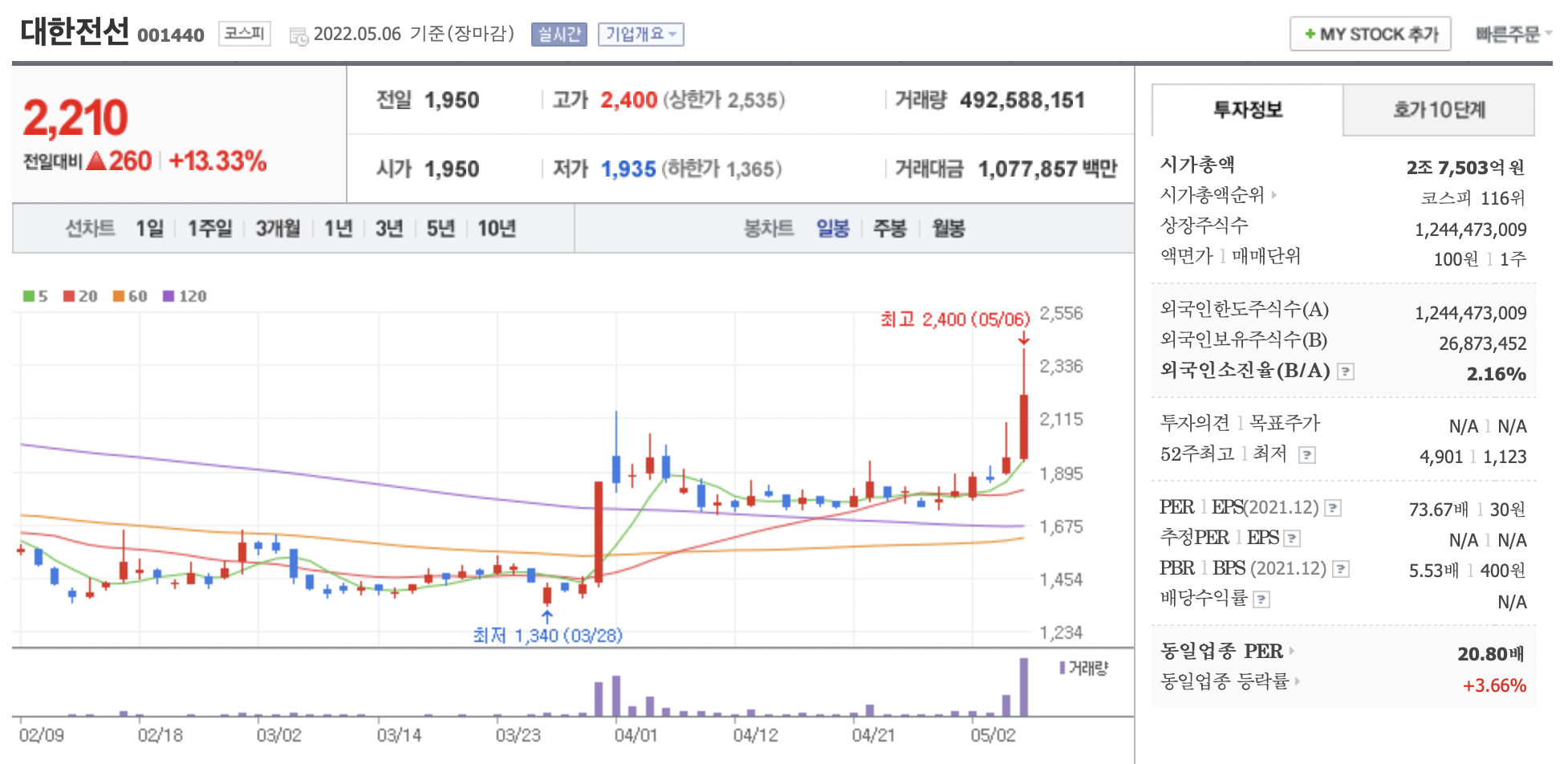
Task: Click the +3.66% sector change value
Action: click(x=1494, y=685)
